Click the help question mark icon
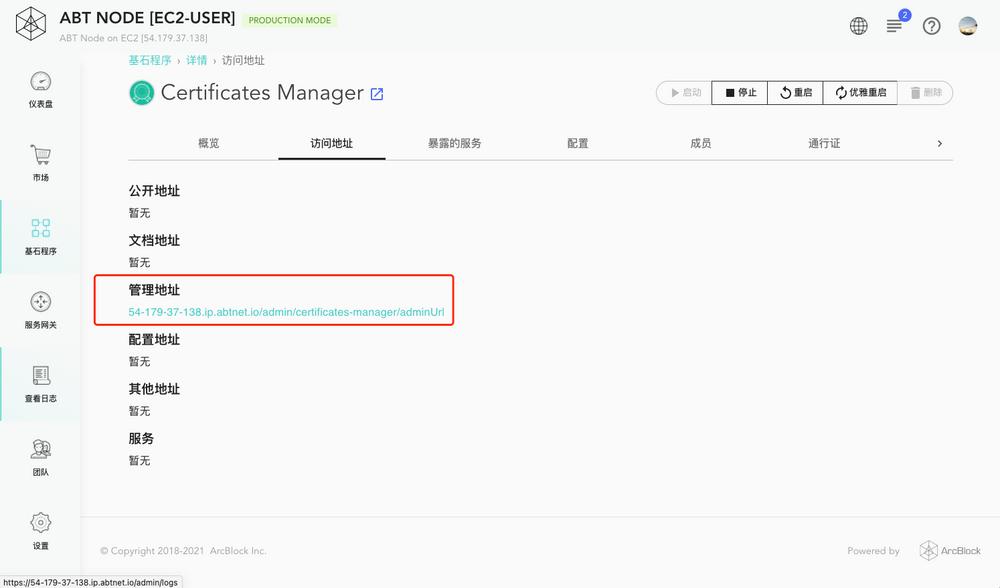 pyautogui.click(x=931, y=26)
